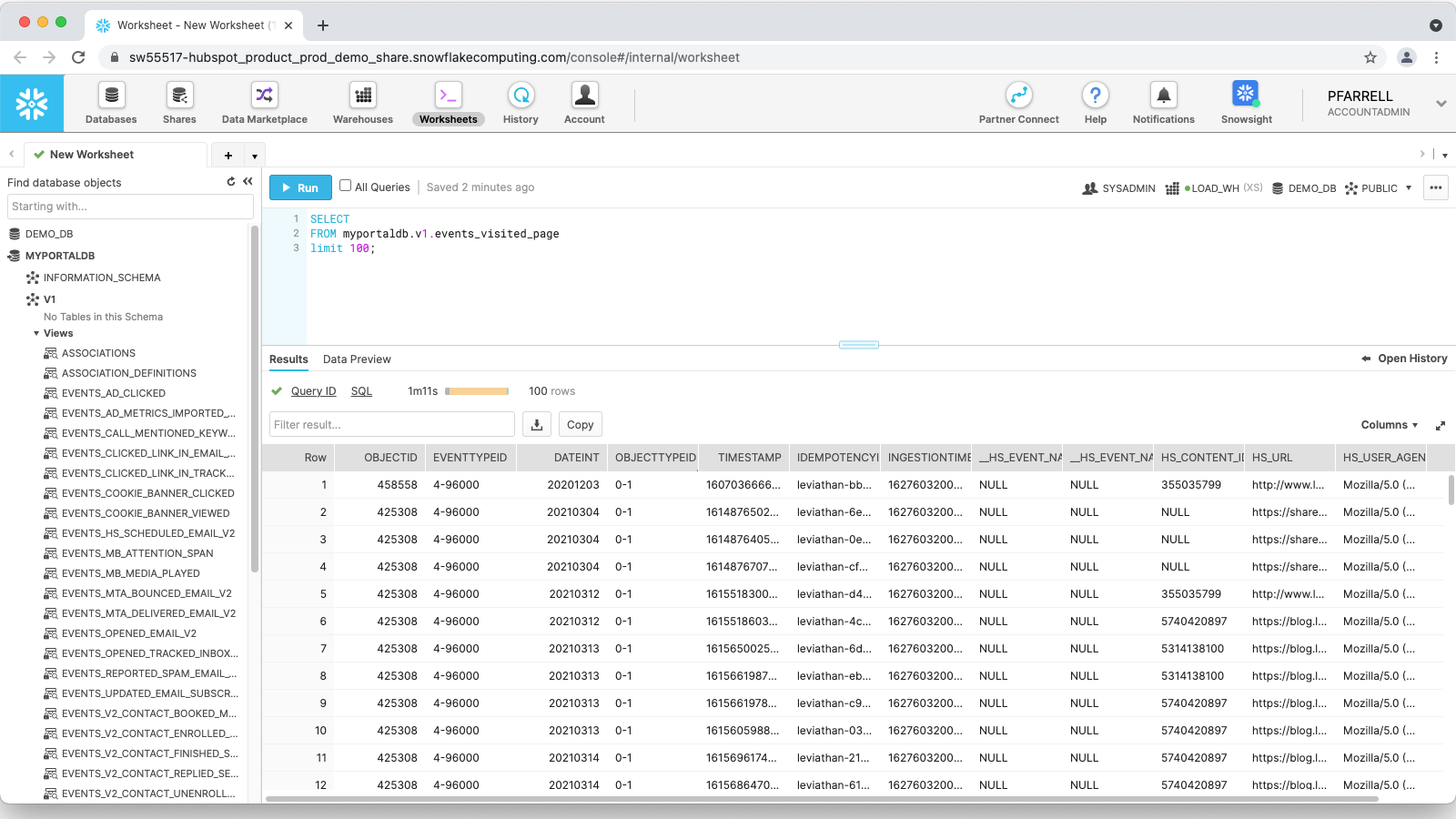Open the Data Marketplace icon
1456x819 pixels.
[x=264, y=96]
